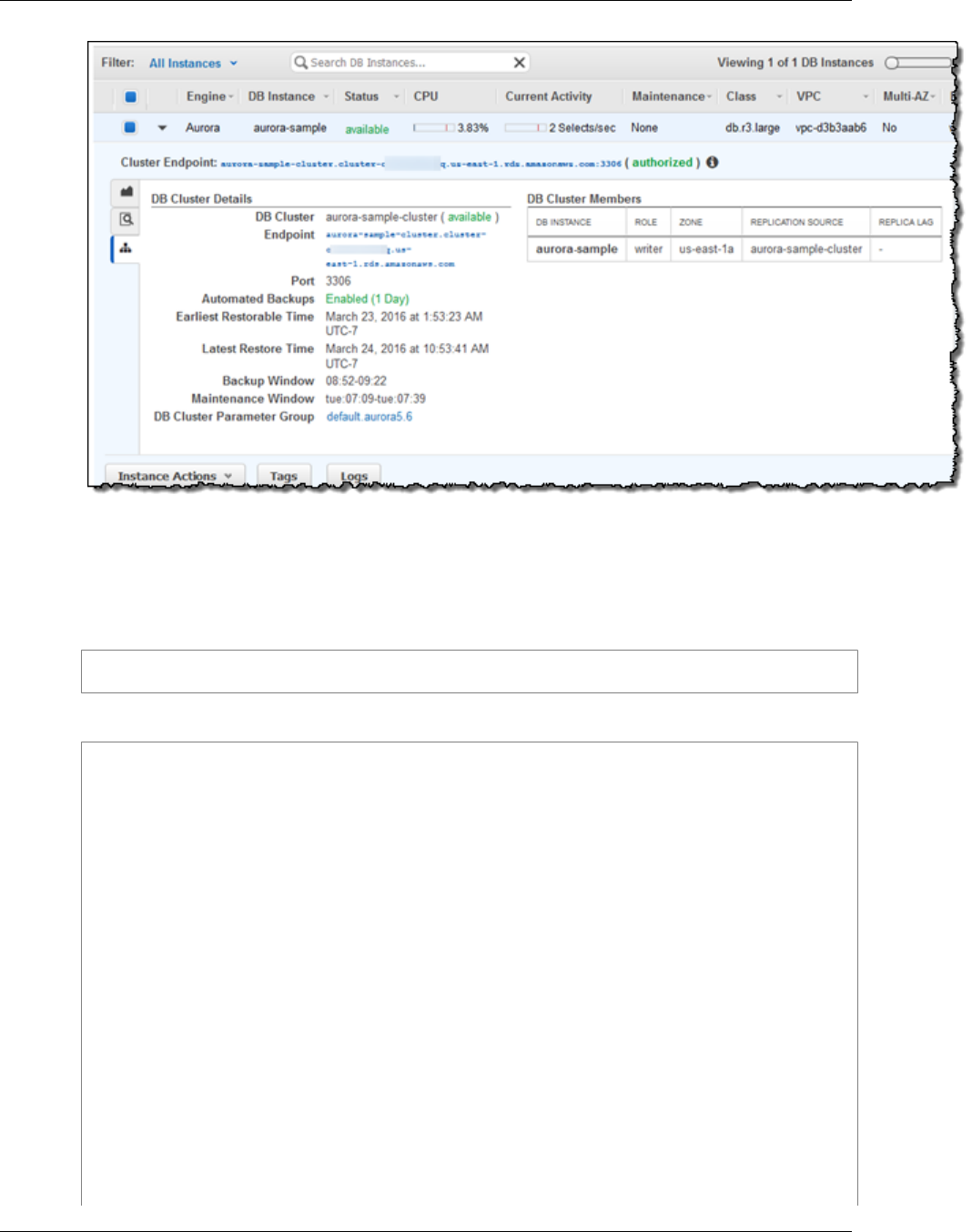Click the magnifier icon in search box

click(300, 63)
